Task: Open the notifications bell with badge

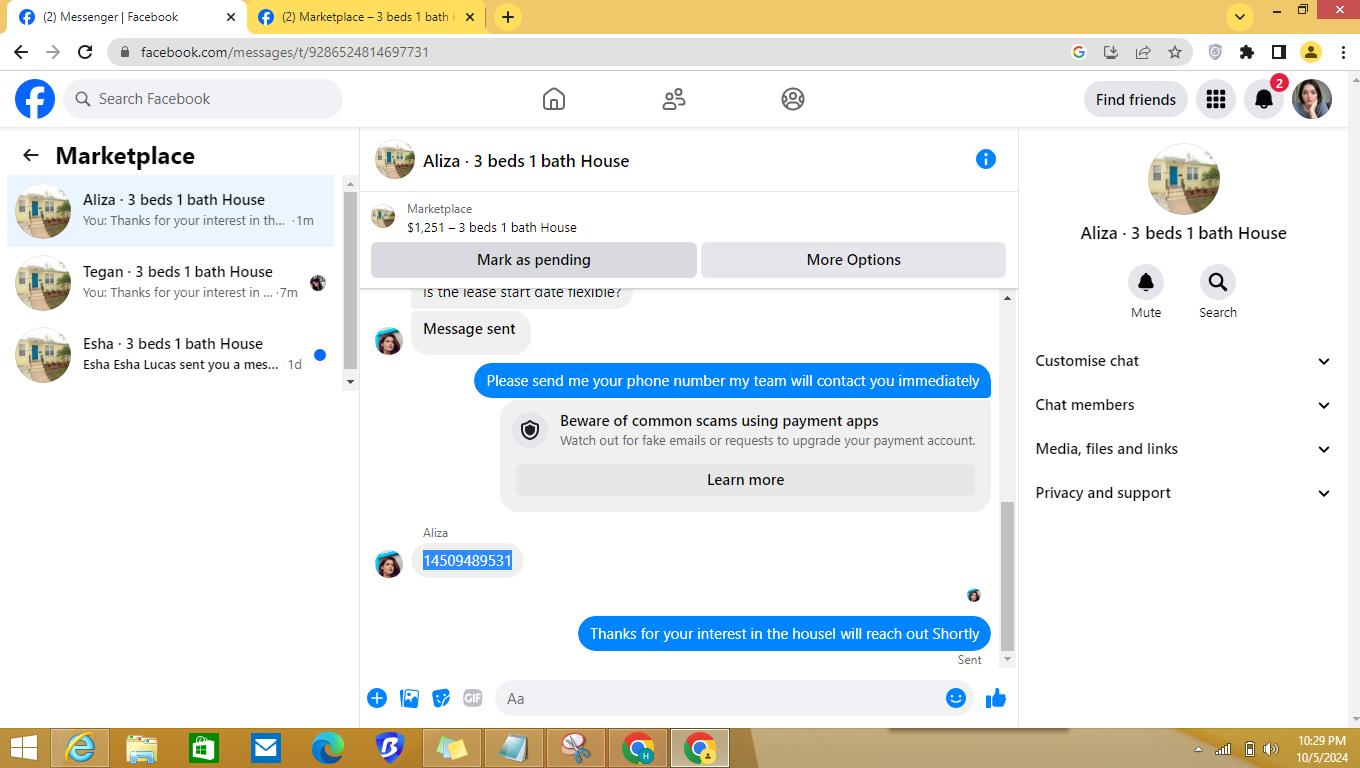Action: (x=1264, y=99)
